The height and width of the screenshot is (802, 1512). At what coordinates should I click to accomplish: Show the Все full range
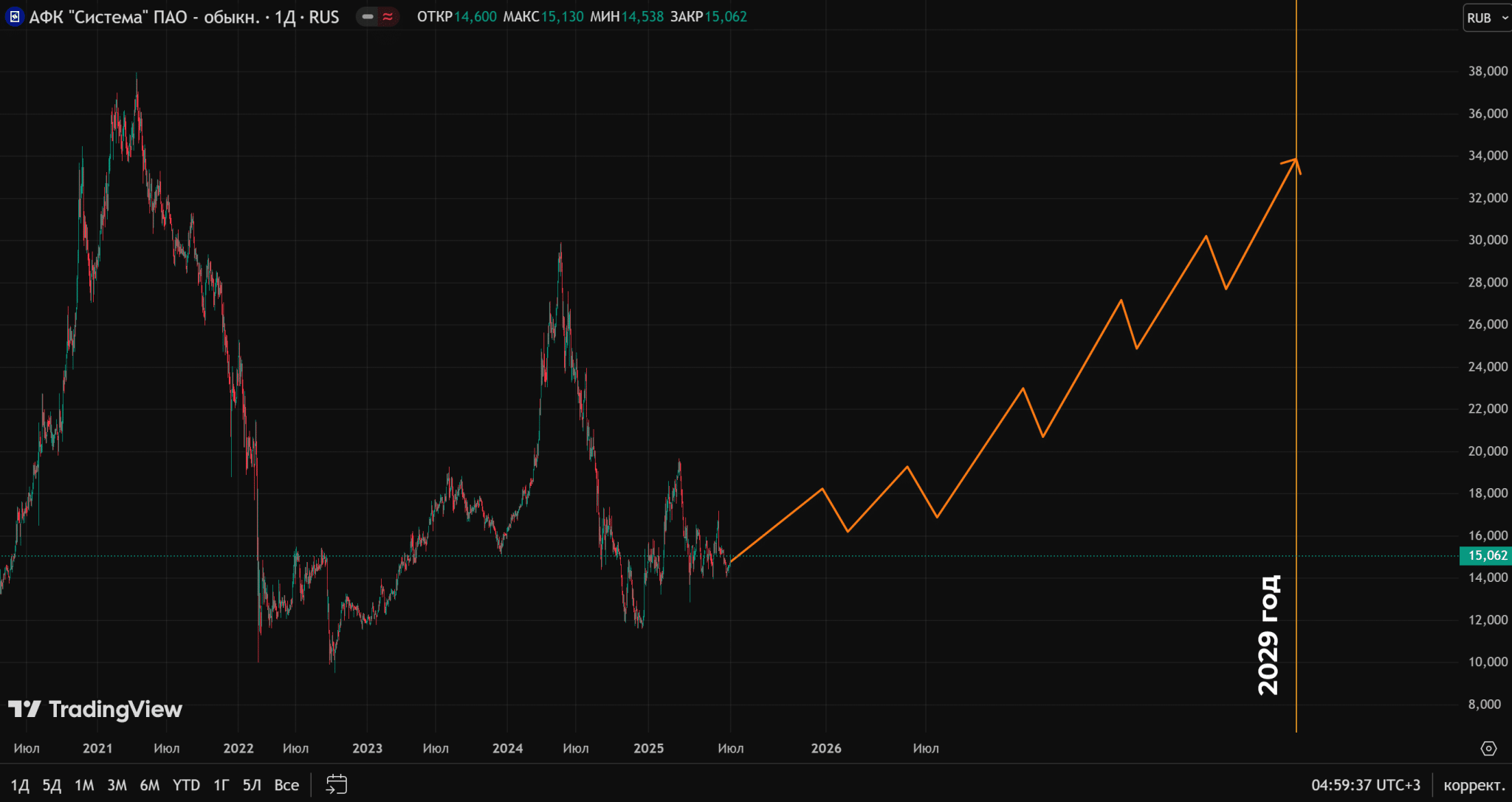pyautogui.click(x=286, y=785)
